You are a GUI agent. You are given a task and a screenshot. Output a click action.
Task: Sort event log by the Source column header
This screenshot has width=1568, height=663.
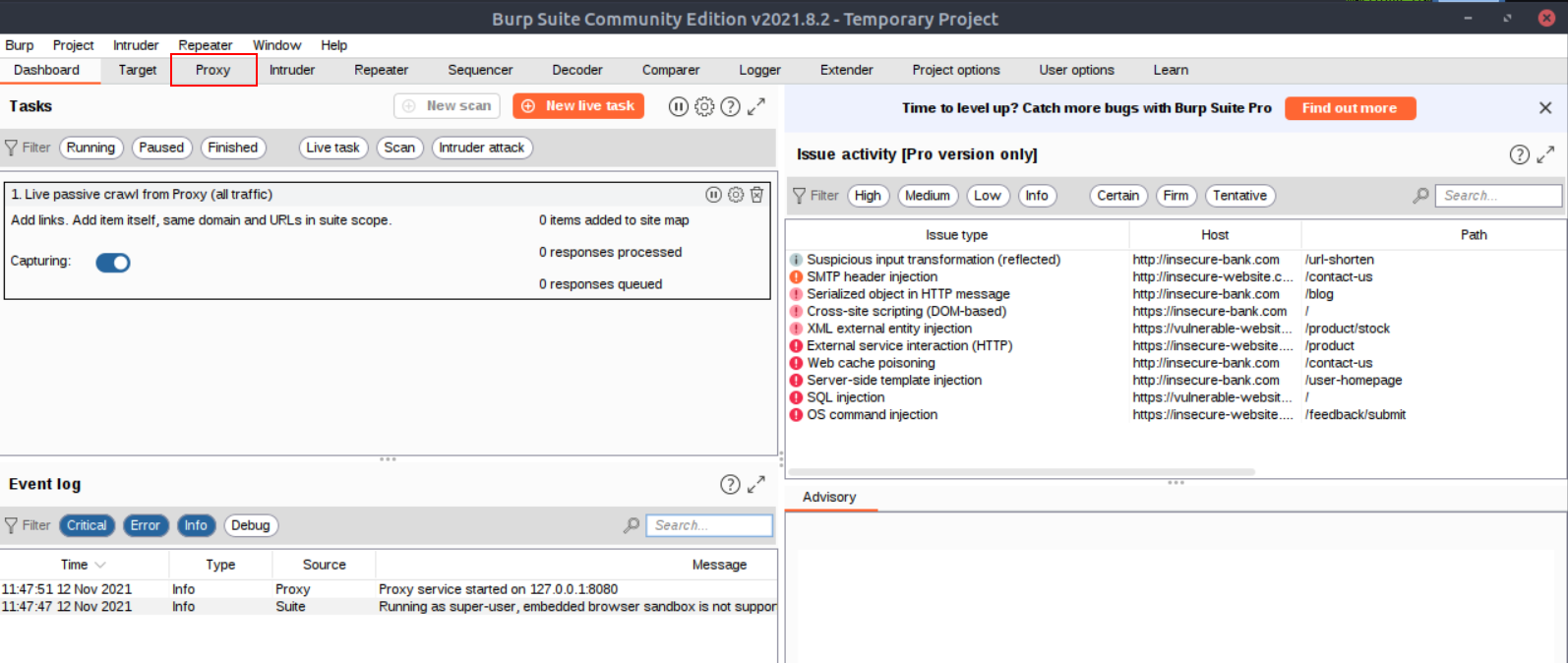(x=325, y=565)
